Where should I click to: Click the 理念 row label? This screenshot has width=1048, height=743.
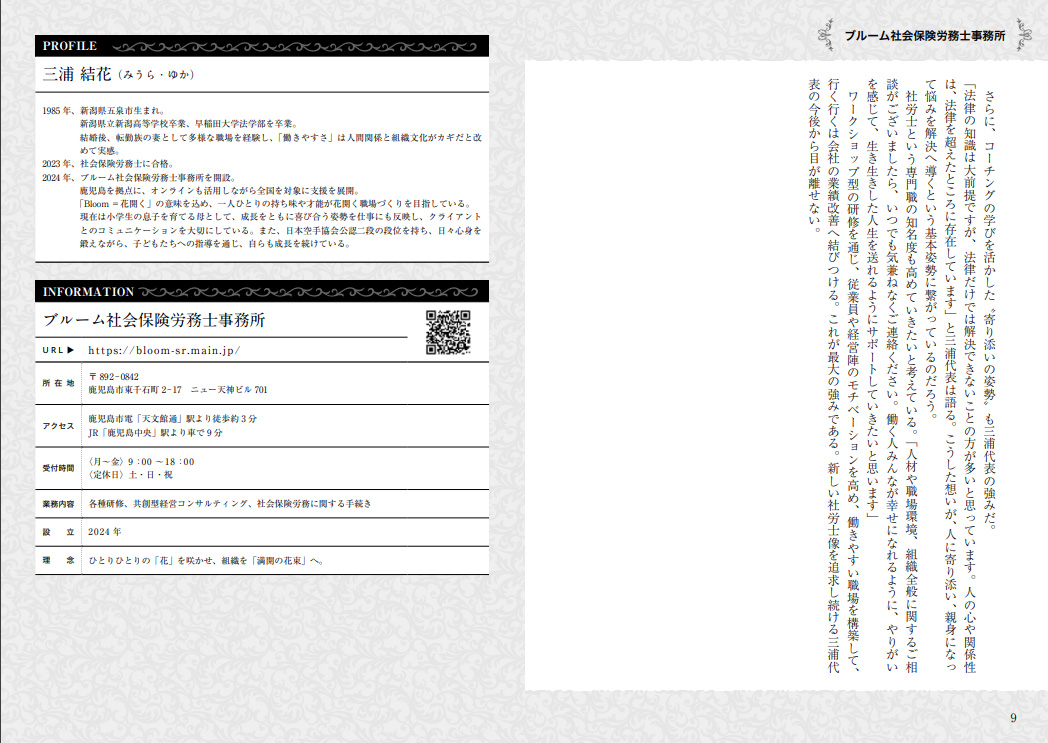pos(59,561)
